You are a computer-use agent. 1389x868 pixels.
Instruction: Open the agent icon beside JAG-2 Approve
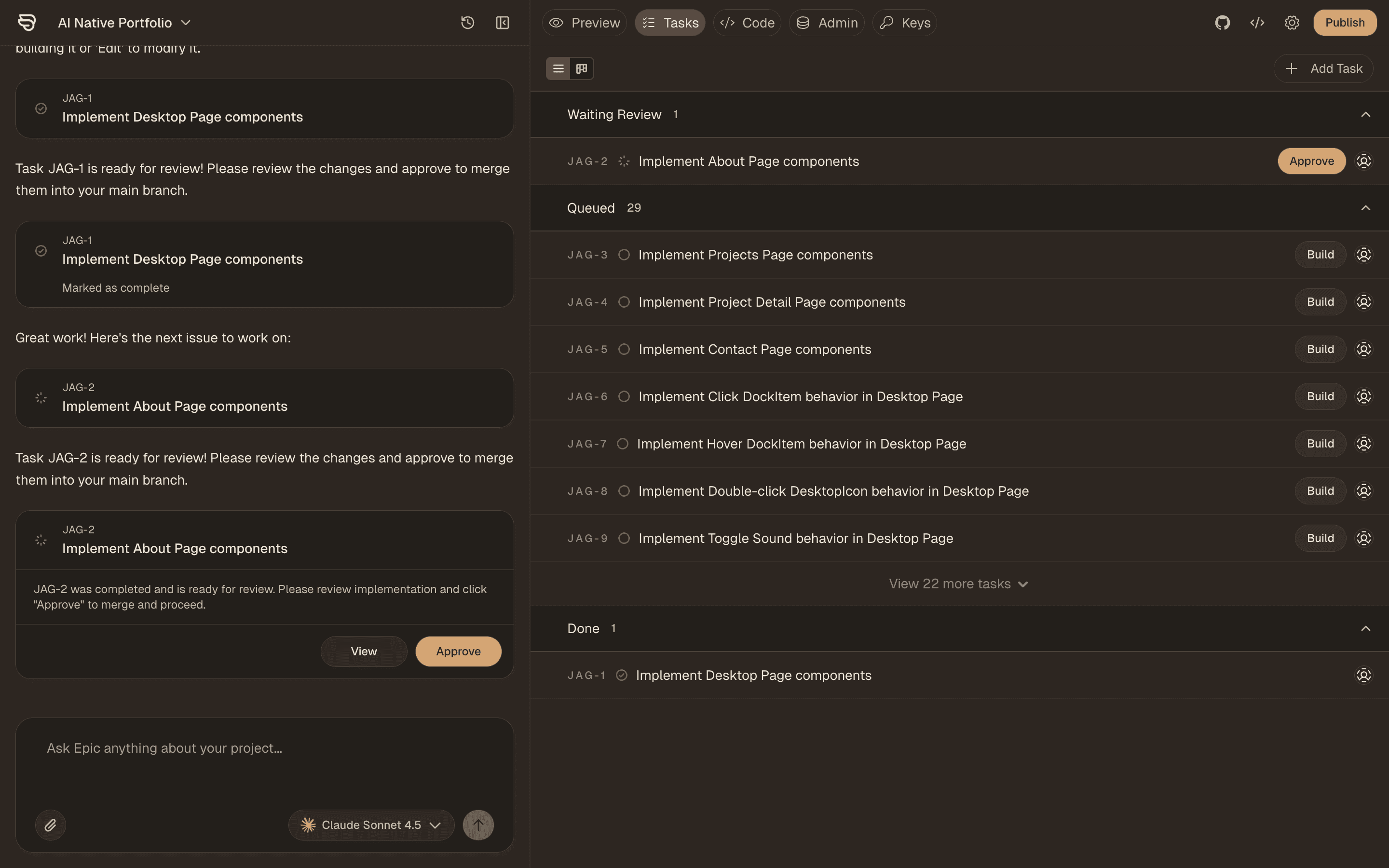point(1363,161)
